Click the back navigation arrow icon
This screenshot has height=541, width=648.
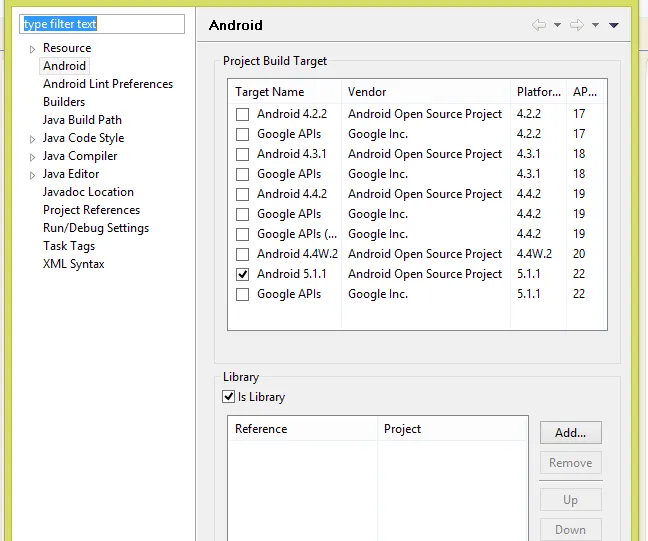click(539, 25)
